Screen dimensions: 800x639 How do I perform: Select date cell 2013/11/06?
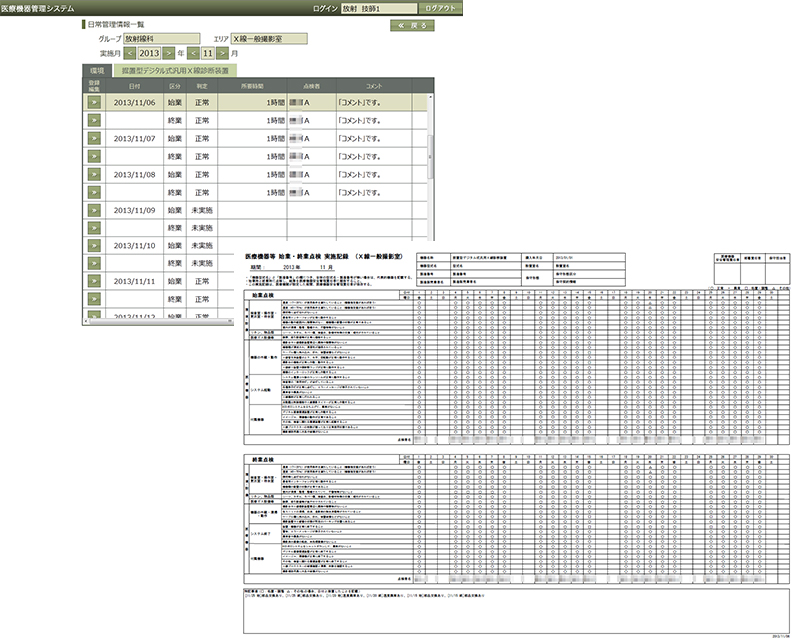(x=134, y=103)
